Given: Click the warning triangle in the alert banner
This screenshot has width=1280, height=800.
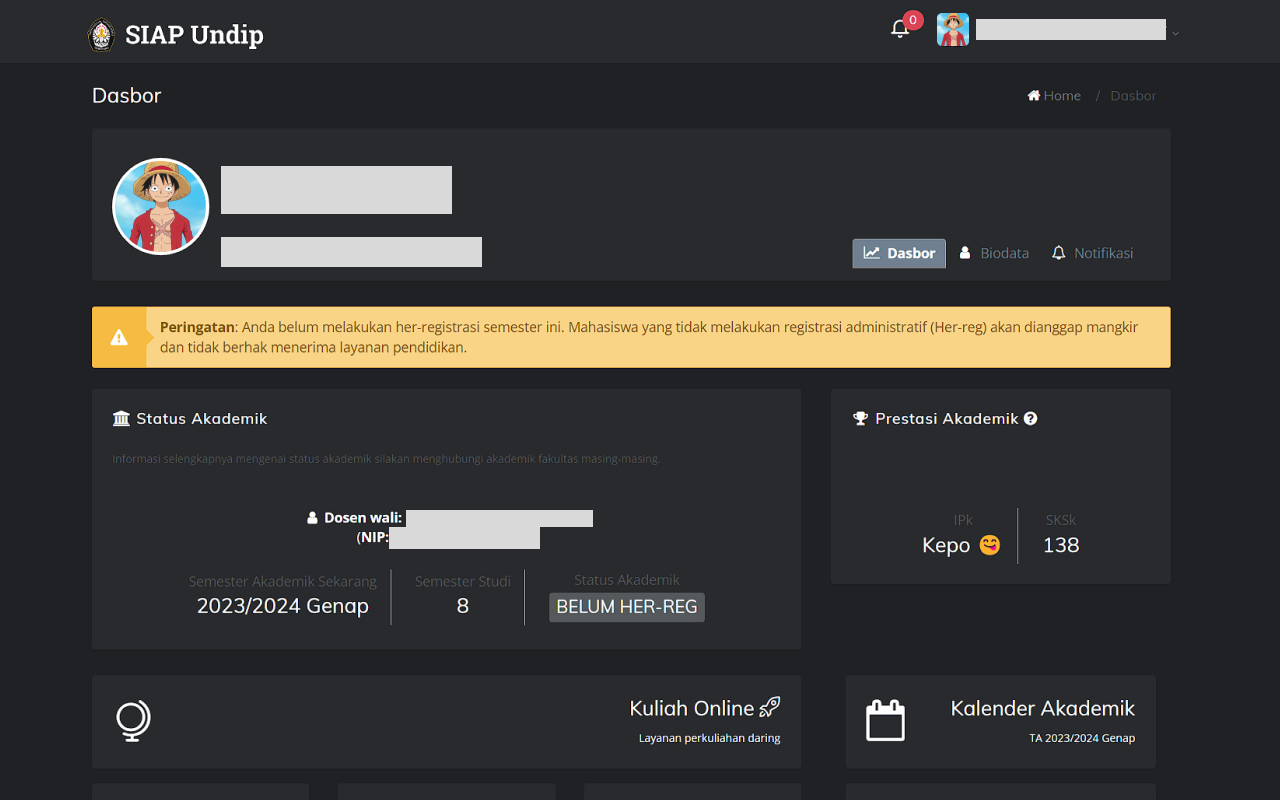Looking at the screenshot, I should click(x=120, y=337).
